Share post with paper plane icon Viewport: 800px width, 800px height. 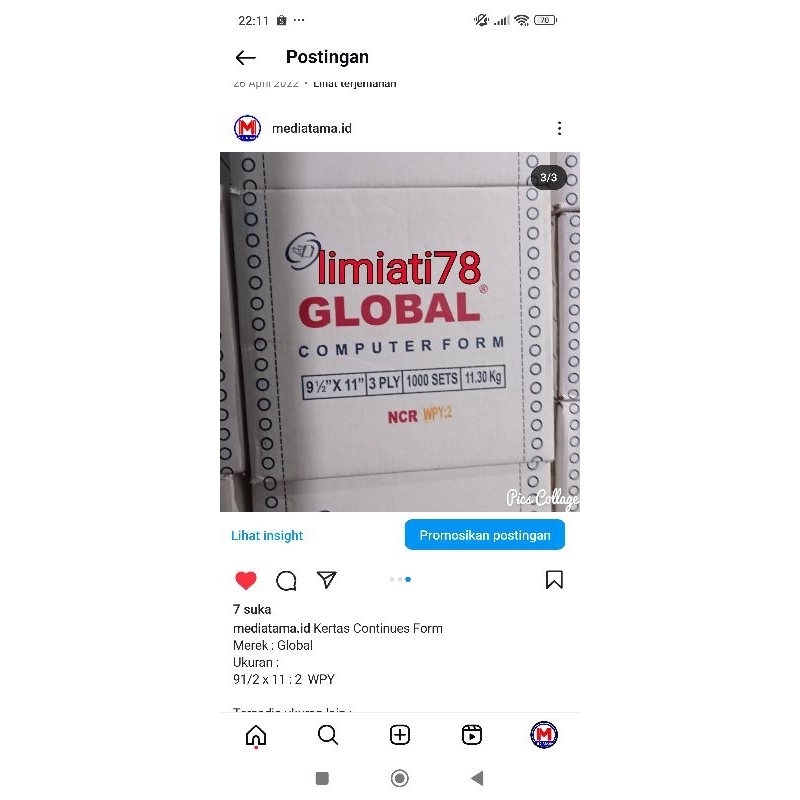(327, 580)
